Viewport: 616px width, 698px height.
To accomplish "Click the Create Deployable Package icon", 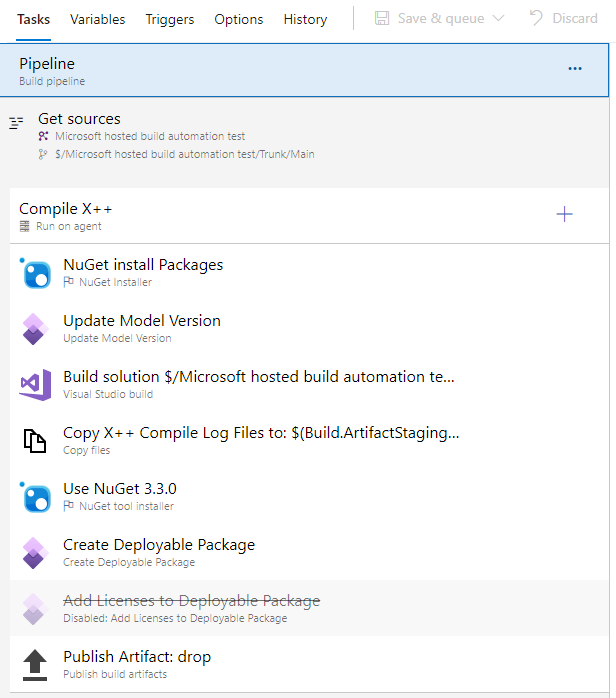I will click(x=35, y=553).
